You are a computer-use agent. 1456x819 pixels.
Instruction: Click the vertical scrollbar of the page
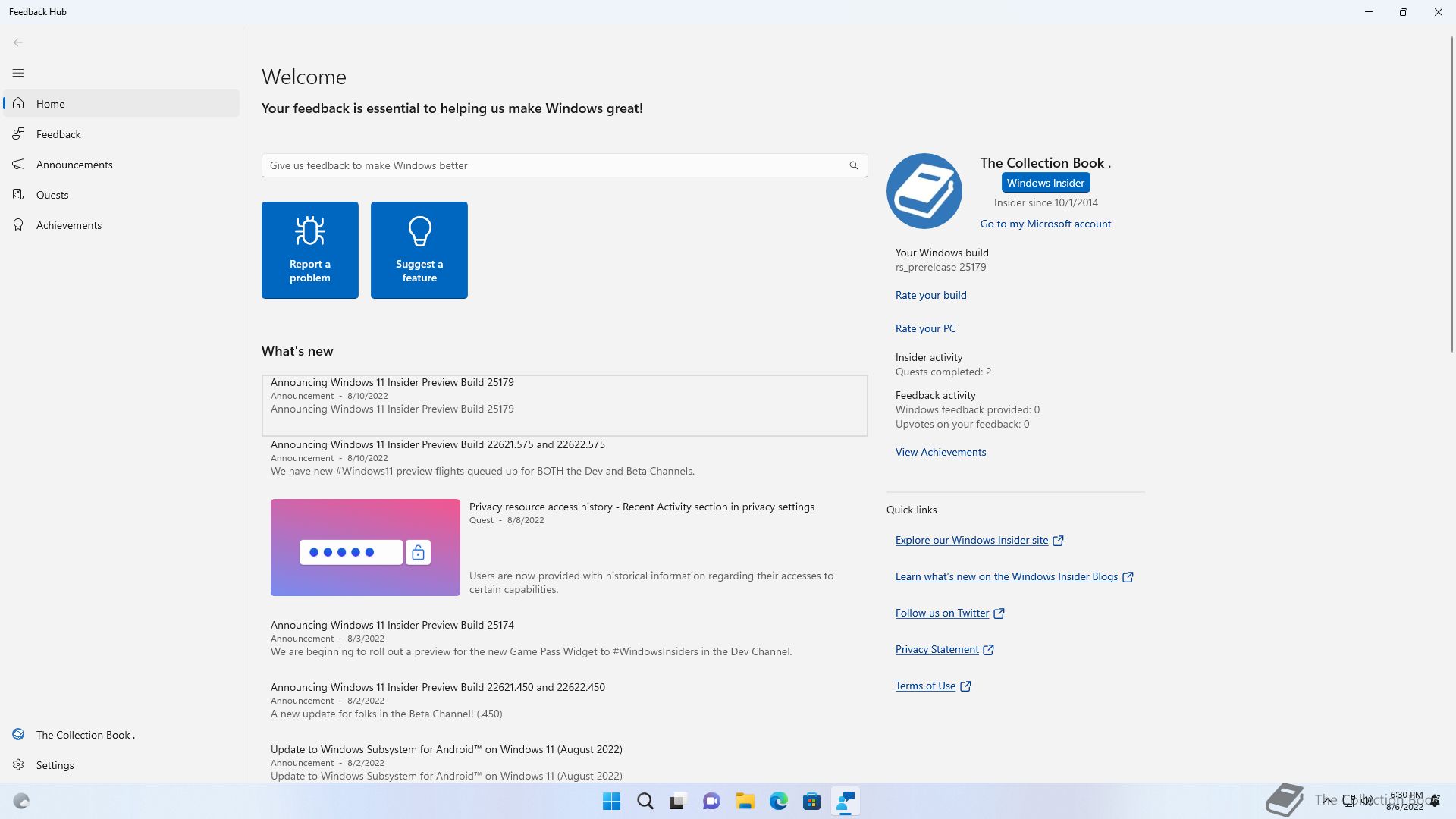click(1452, 193)
